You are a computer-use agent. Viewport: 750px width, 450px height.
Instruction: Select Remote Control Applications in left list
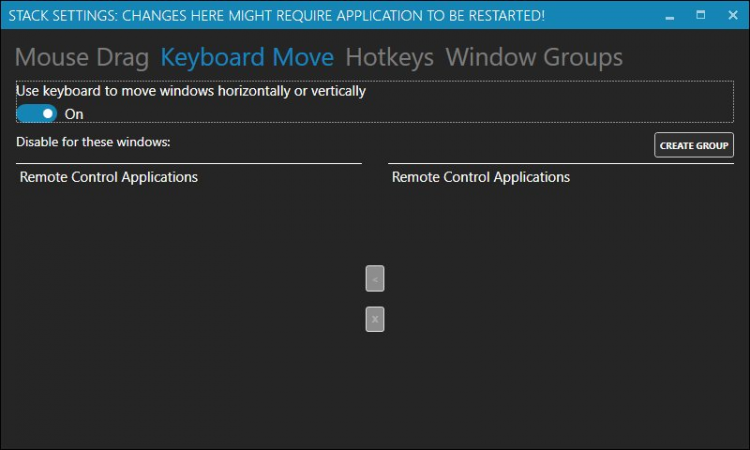(x=109, y=178)
